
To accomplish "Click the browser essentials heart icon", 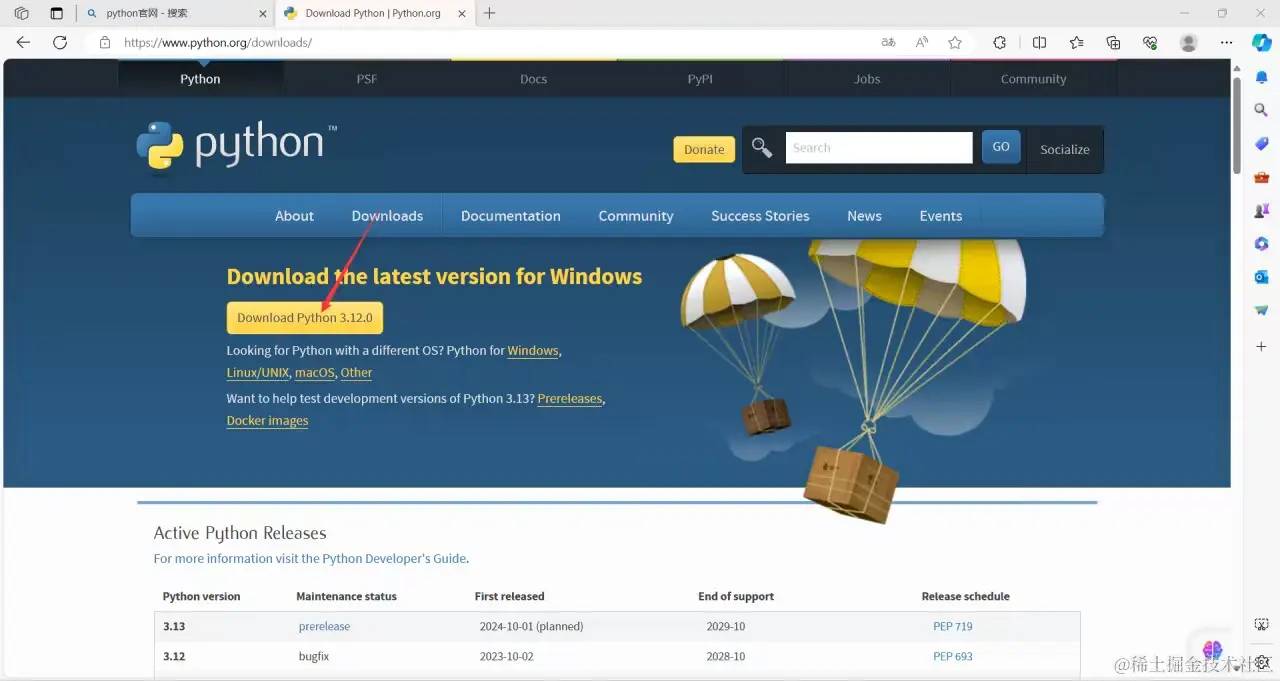I will 1150,43.
